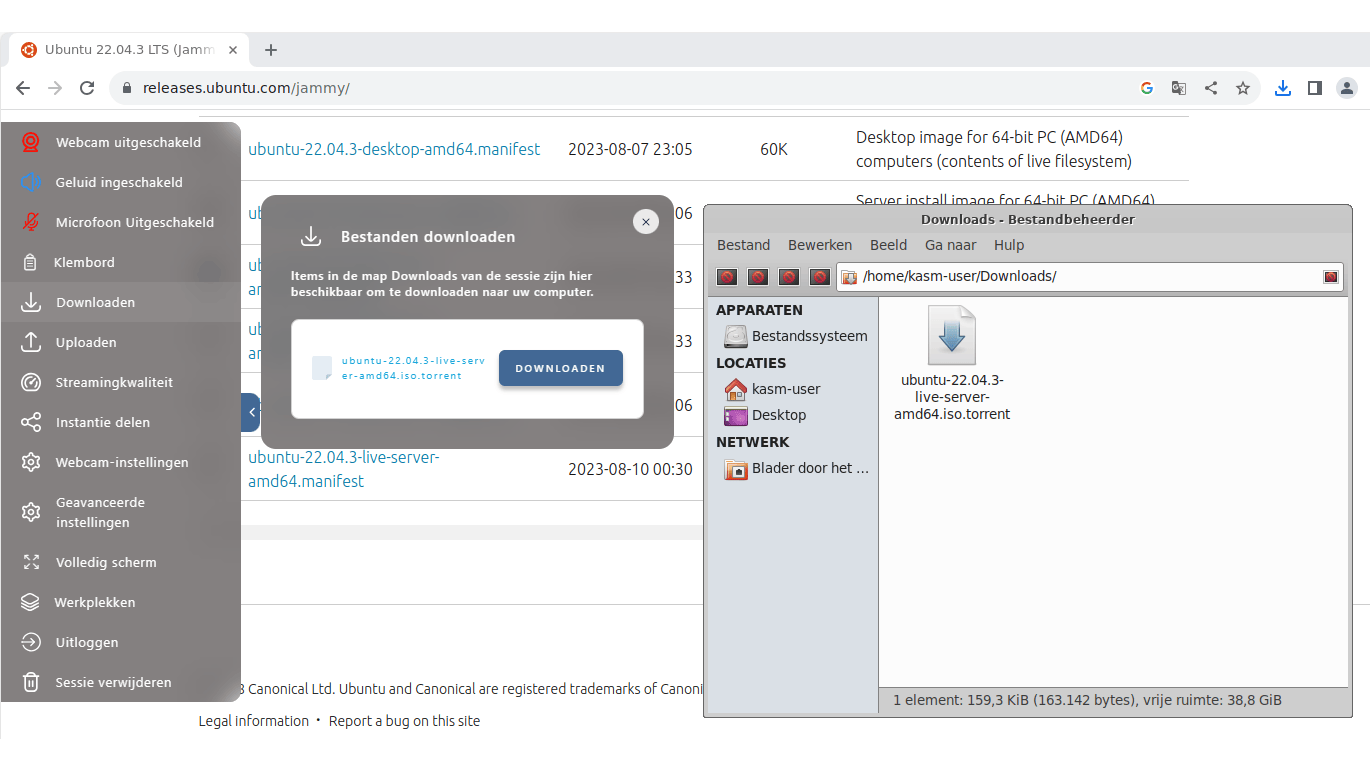The image size is (1370, 771).
Task: Open a new browser tab
Action: (270, 50)
